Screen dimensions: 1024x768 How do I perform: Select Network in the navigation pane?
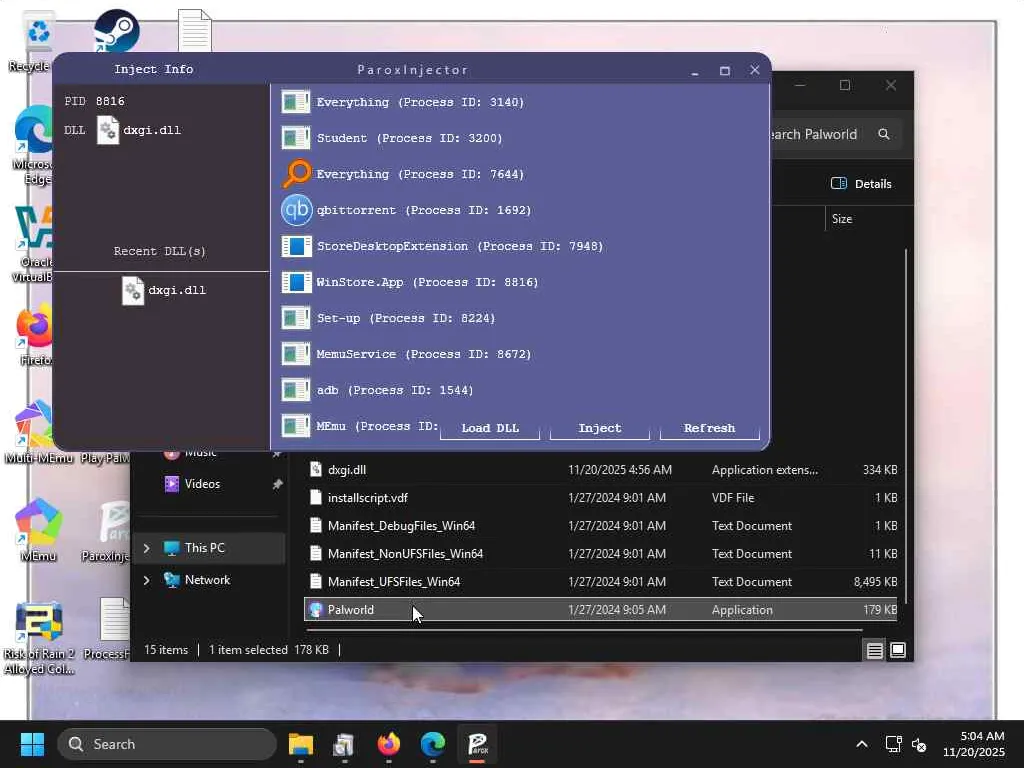[207, 580]
